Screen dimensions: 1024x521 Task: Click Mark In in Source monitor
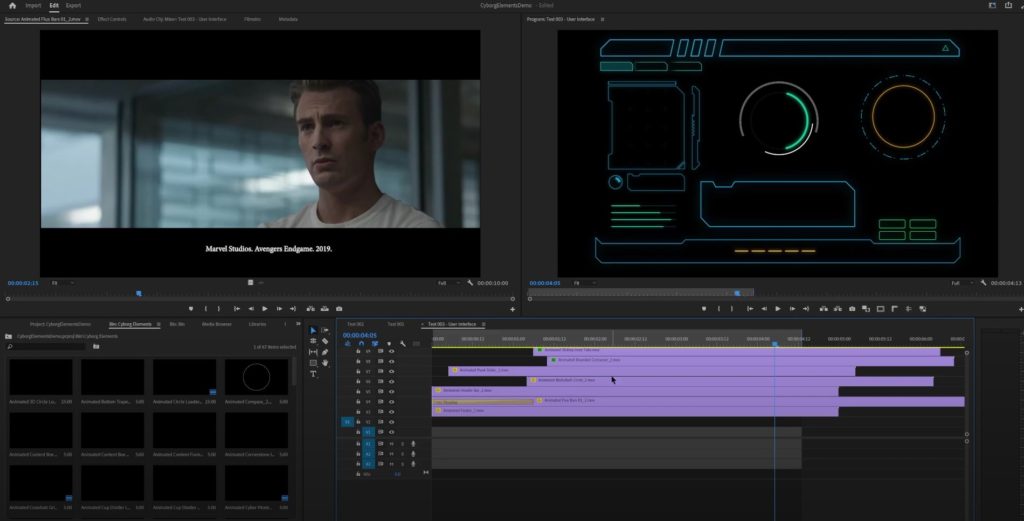pos(205,309)
